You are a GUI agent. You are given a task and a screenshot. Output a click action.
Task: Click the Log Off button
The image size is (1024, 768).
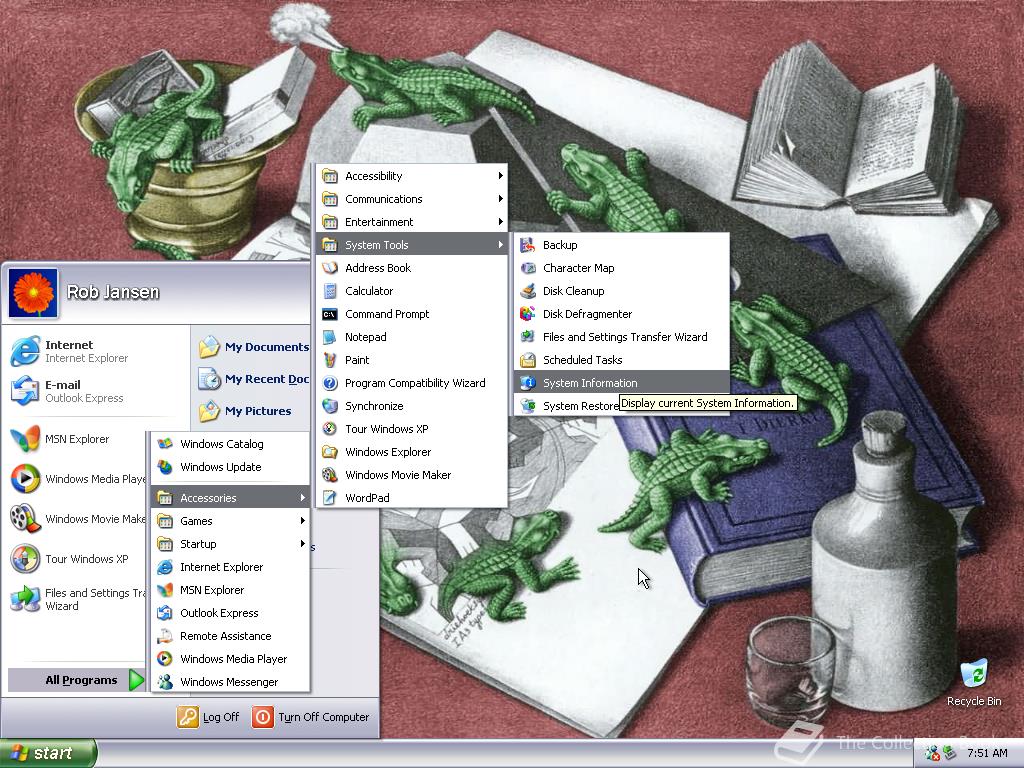point(209,716)
